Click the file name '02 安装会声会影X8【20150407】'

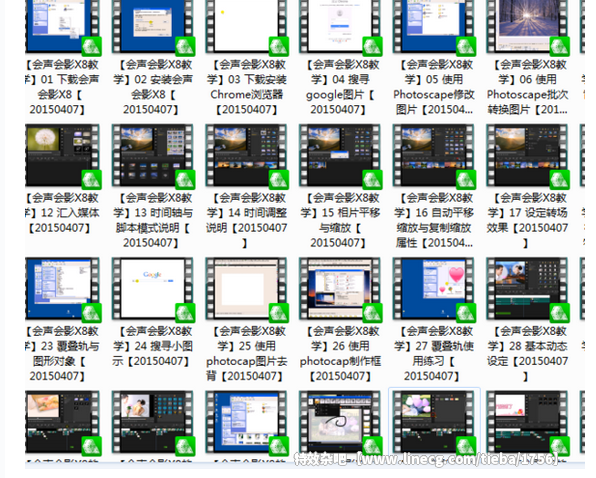click(x=152, y=87)
